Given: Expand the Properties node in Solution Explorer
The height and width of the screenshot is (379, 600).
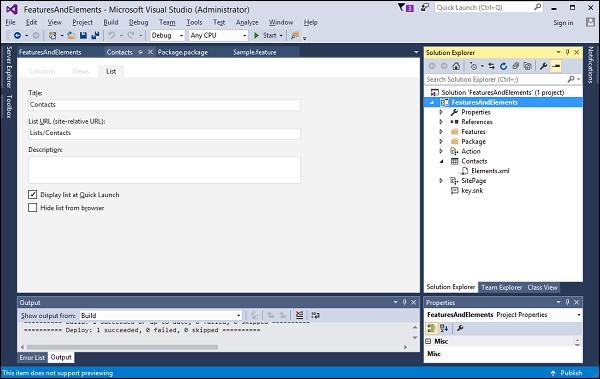Looking at the screenshot, I should coord(441,112).
